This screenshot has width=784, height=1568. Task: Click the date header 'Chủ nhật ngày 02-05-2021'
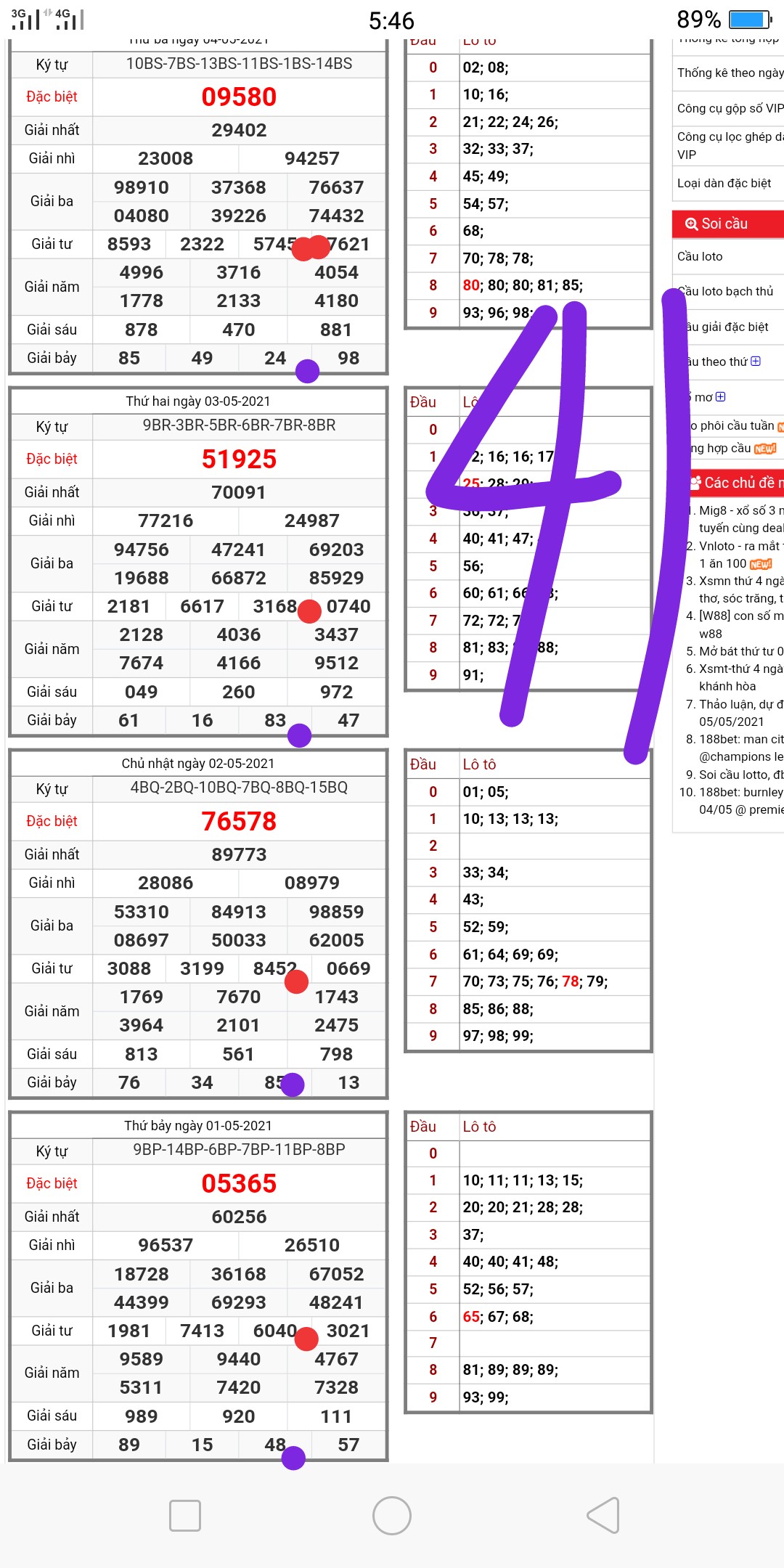[198, 764]
